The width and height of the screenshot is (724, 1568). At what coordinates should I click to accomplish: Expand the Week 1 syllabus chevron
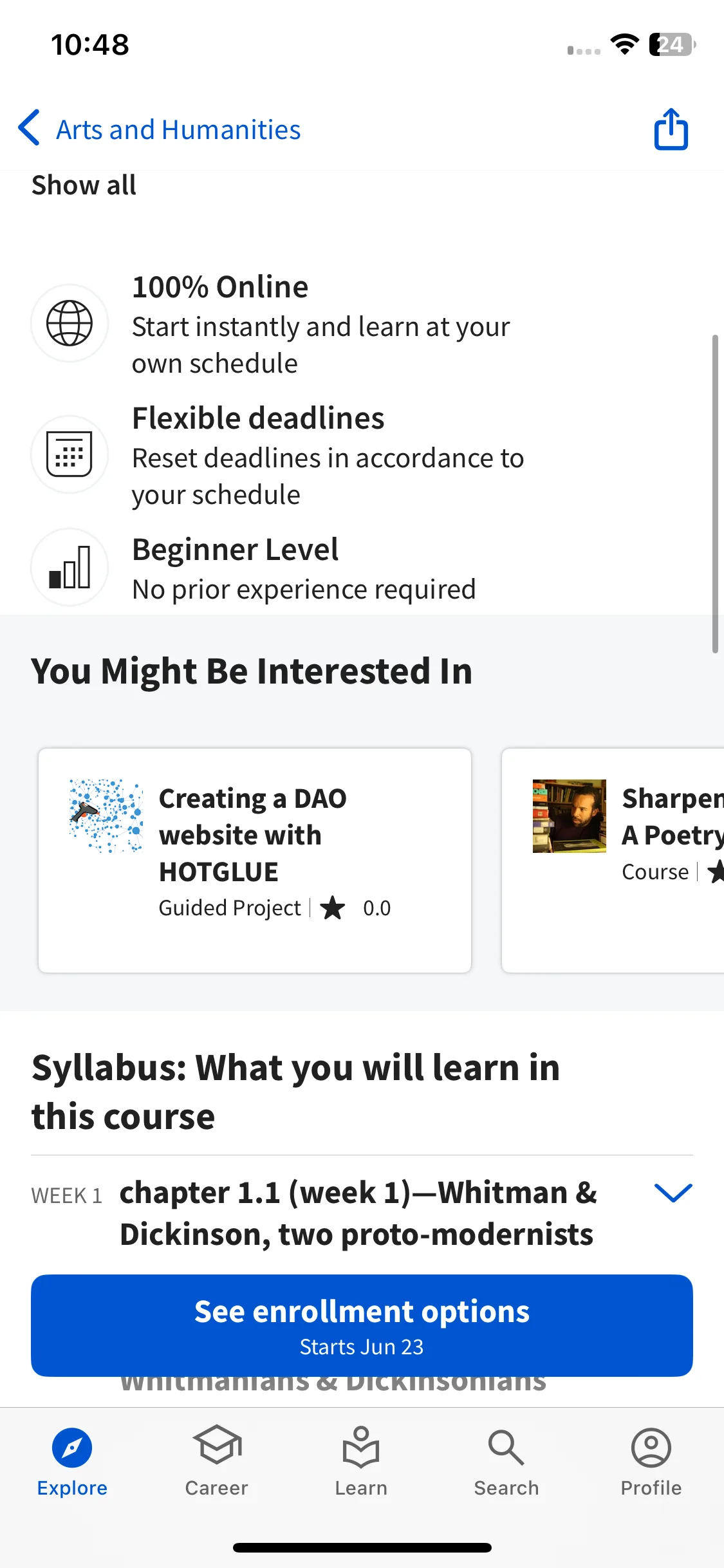pyautogui.click(x=673, y=1193)
